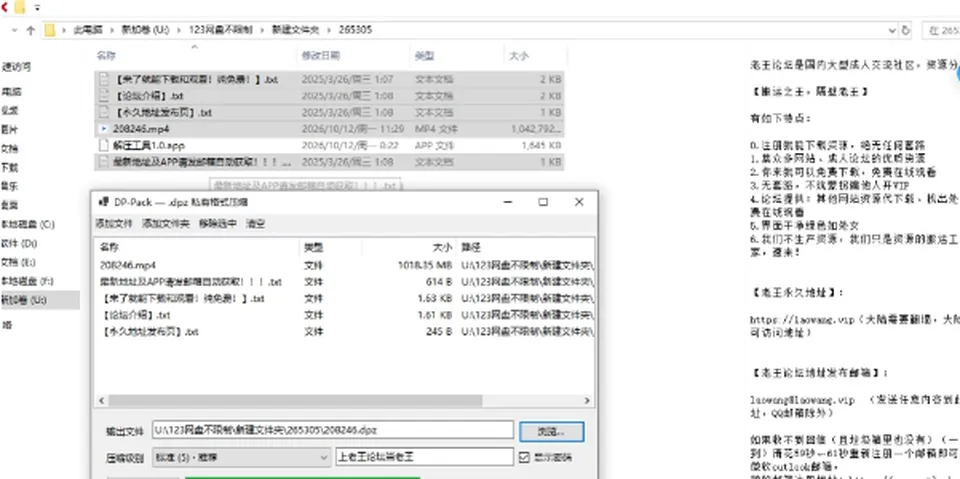Click the left scroll arrow in the DP-Pack list

(x=101, y=401)
